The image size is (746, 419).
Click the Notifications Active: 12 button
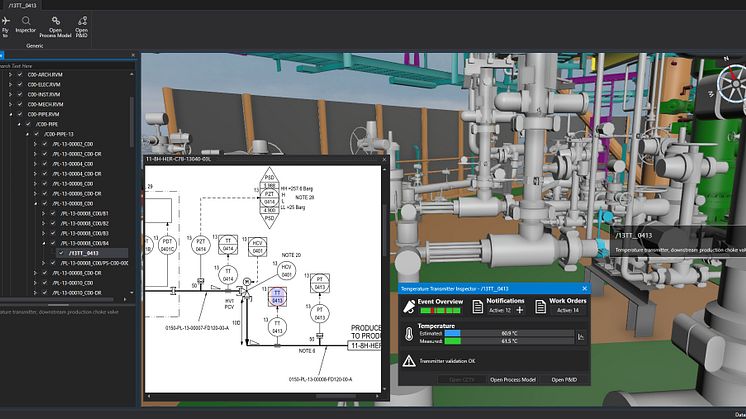point(500,310)
